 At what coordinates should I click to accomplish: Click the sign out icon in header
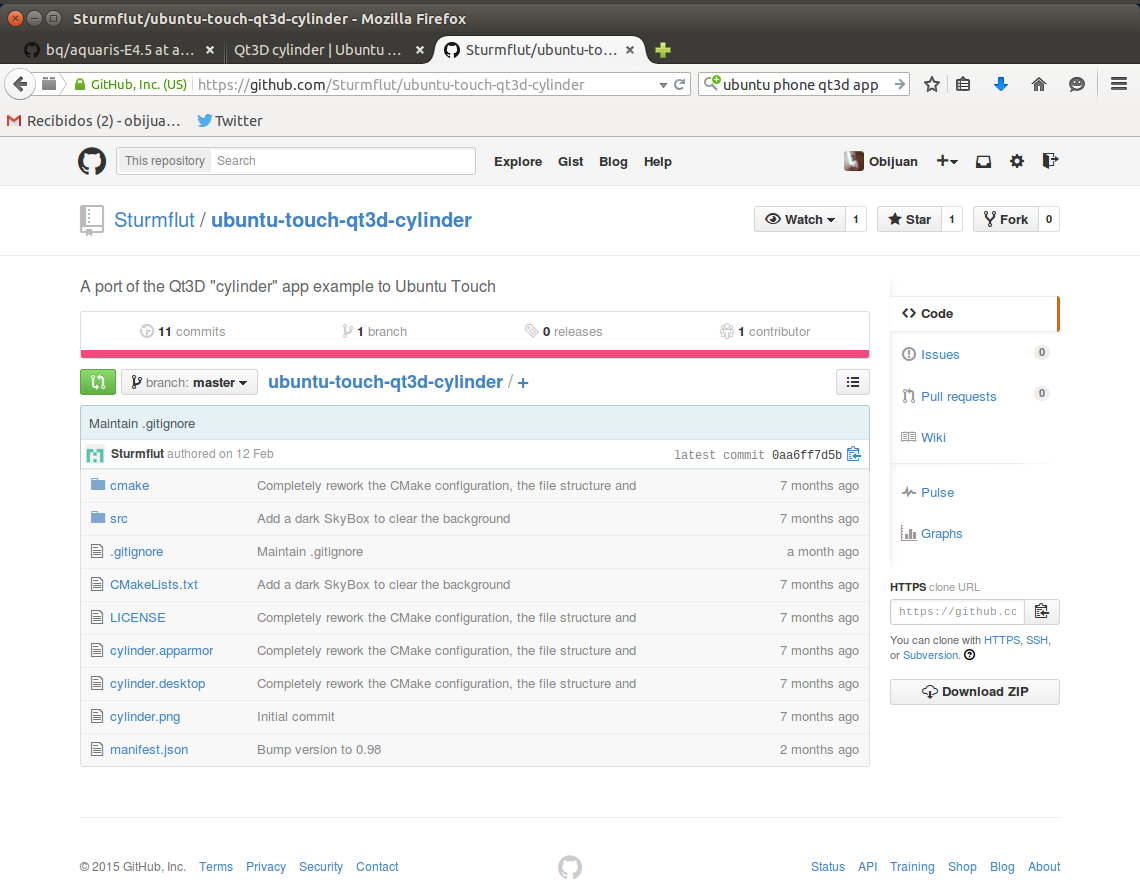click(x=1049, y=161)
